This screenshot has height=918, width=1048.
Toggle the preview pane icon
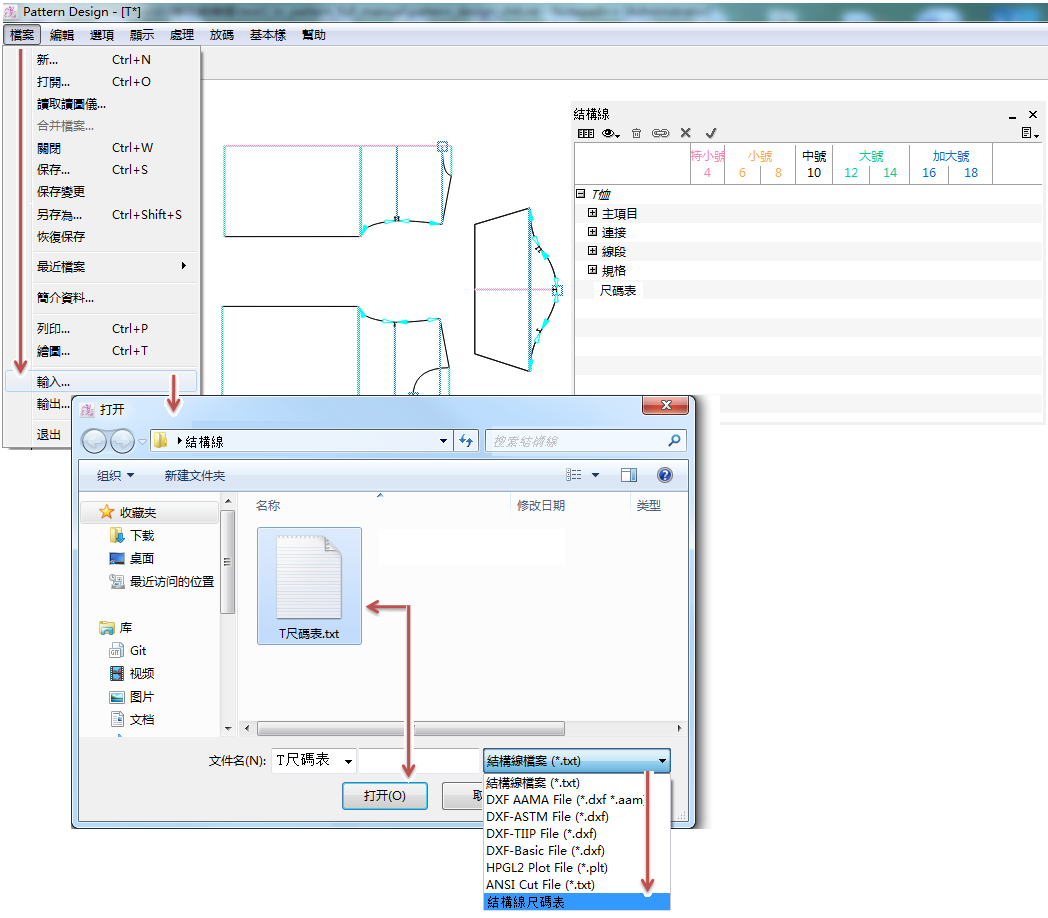tap(629, 475)
